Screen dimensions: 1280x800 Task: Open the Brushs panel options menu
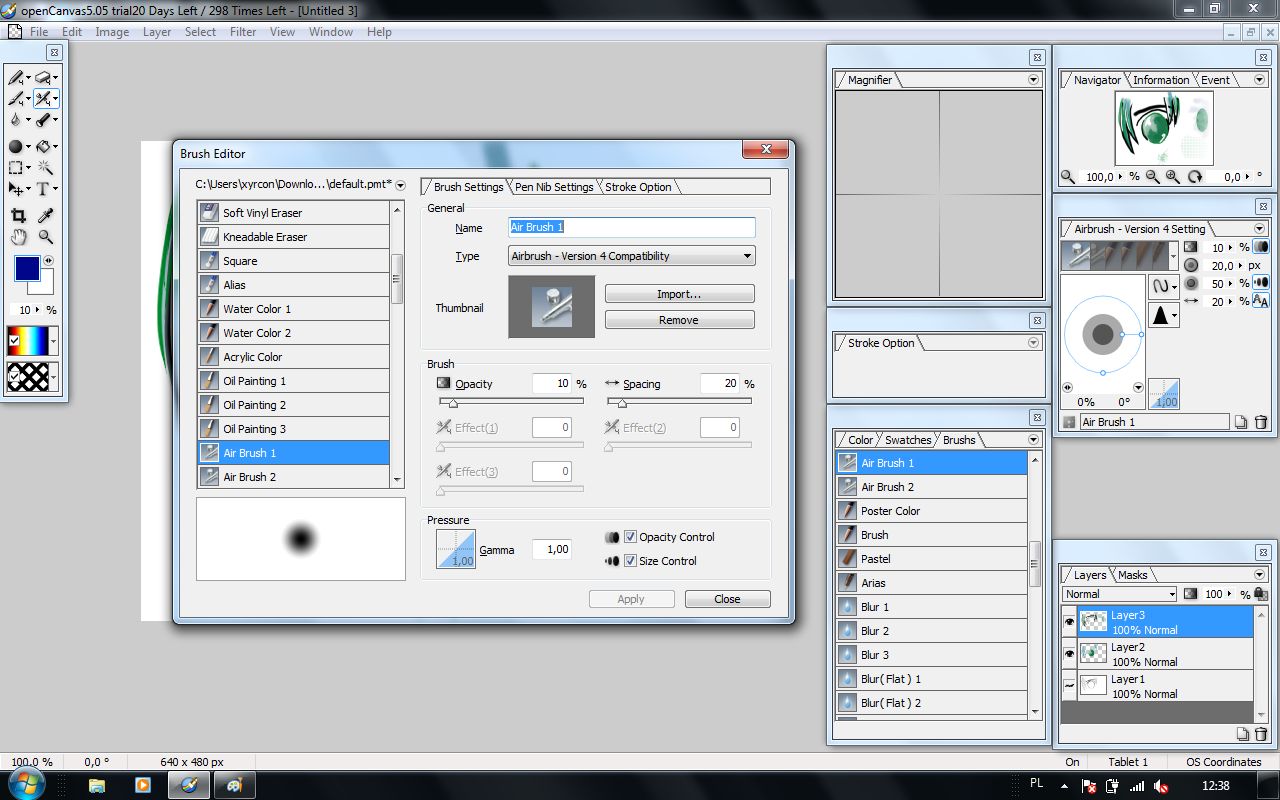click(x=1034, y=440)
